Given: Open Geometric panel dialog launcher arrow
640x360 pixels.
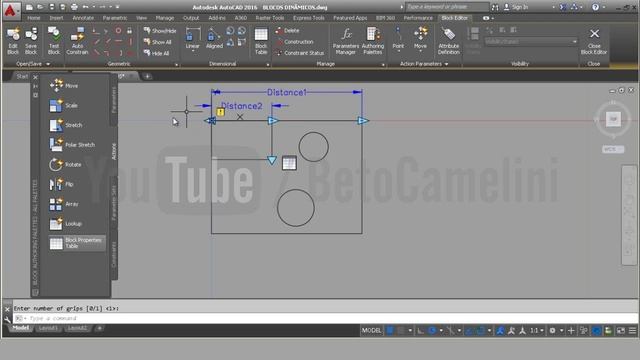Looking at the screenshot, I should 176,64.
